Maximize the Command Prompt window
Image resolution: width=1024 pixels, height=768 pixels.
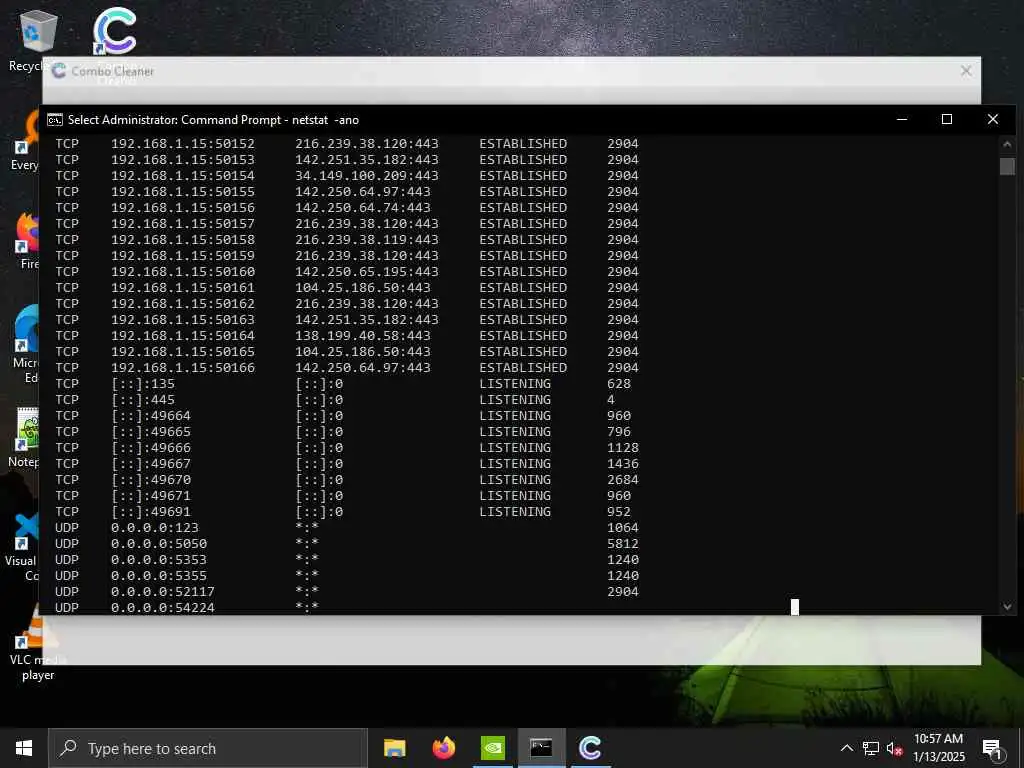pyautogui.click(x=947, y=120)
